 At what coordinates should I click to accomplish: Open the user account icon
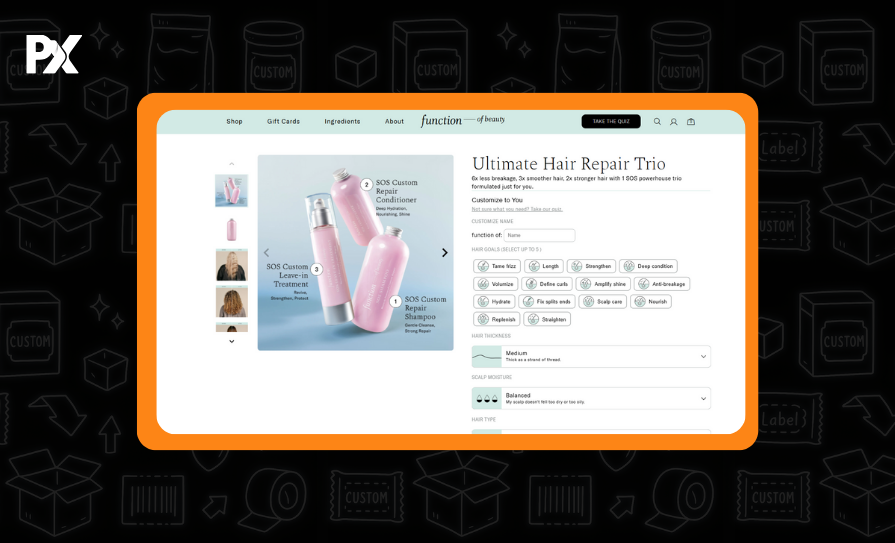tap(674, 122)
